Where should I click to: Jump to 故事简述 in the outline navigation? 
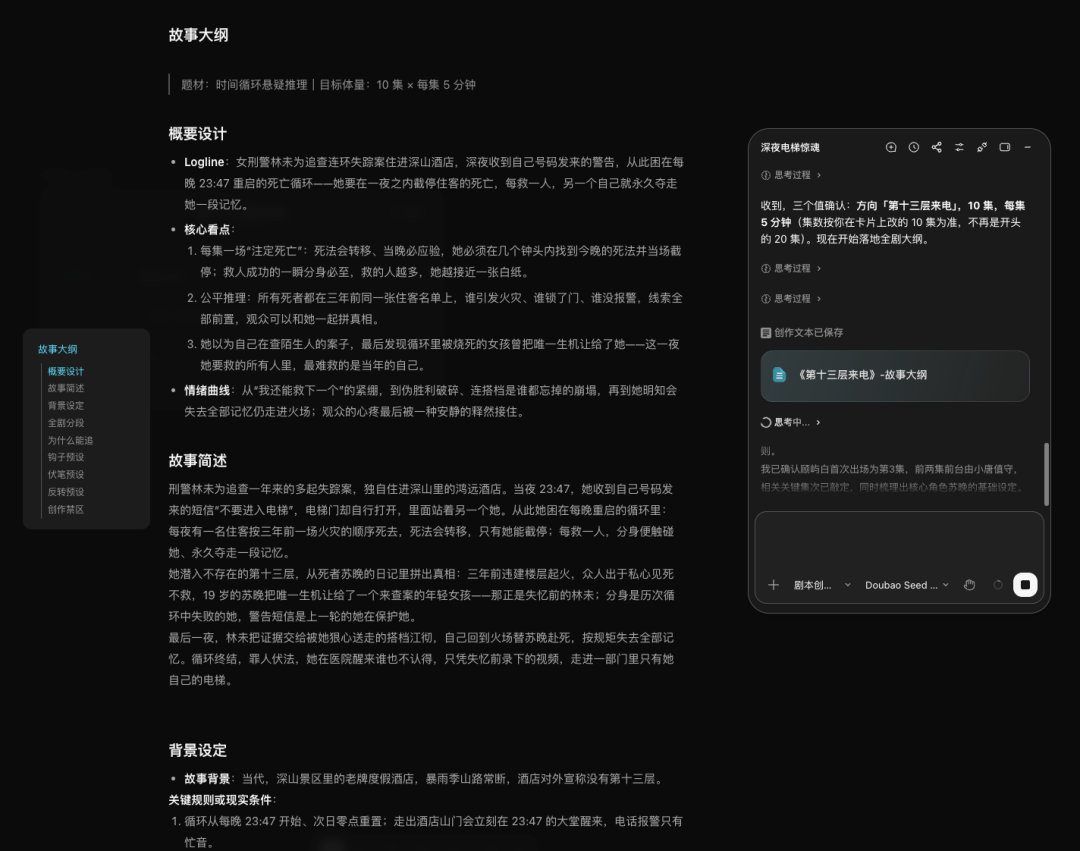point(66,388)
